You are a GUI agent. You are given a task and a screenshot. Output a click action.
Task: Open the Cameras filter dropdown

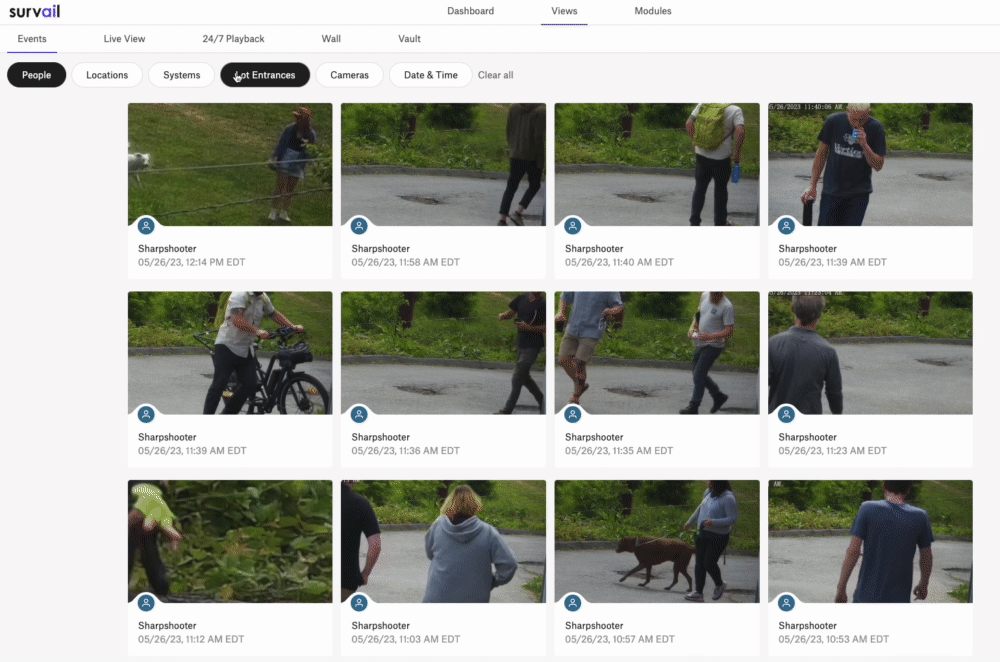pos(349,75)
